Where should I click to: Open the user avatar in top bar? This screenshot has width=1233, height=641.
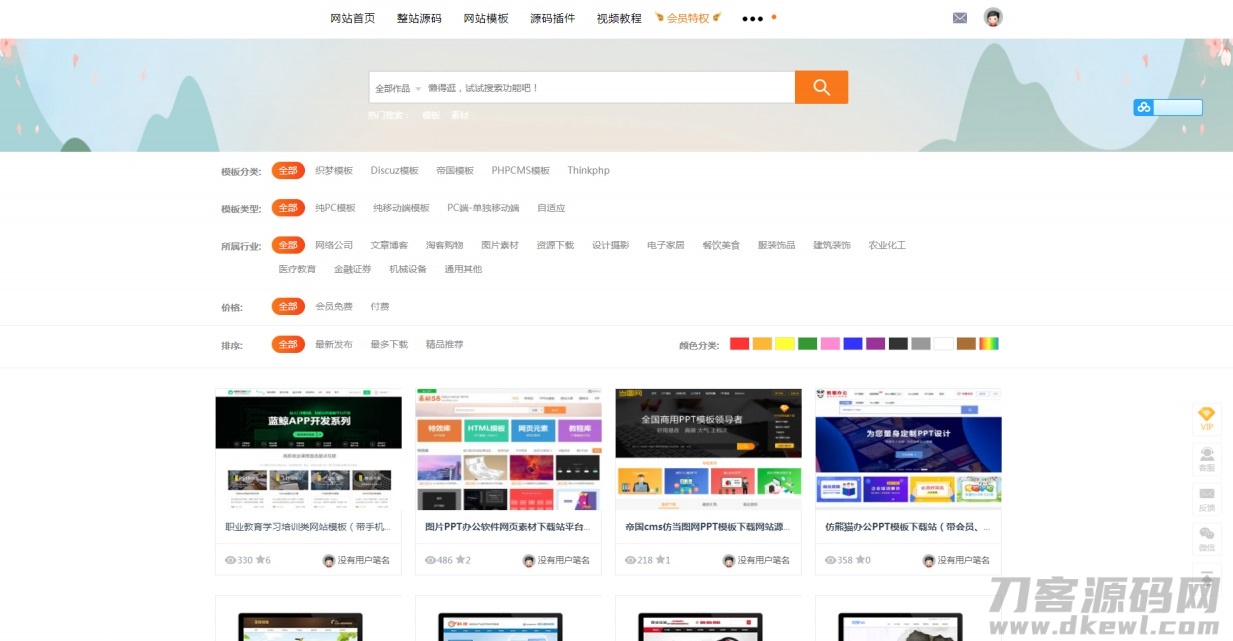(993, 17)
